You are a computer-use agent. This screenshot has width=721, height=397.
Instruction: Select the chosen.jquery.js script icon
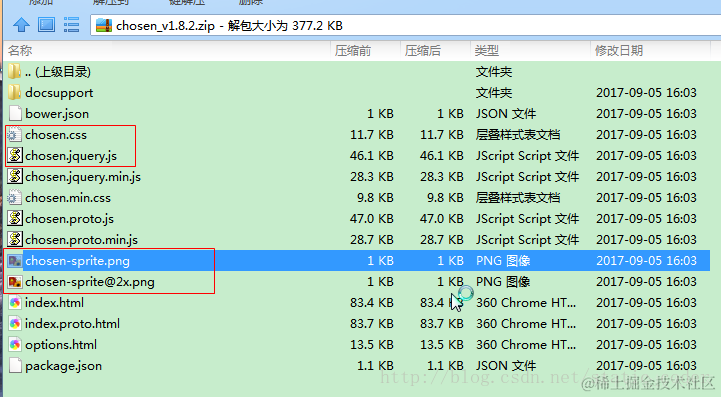coord(15,155)
